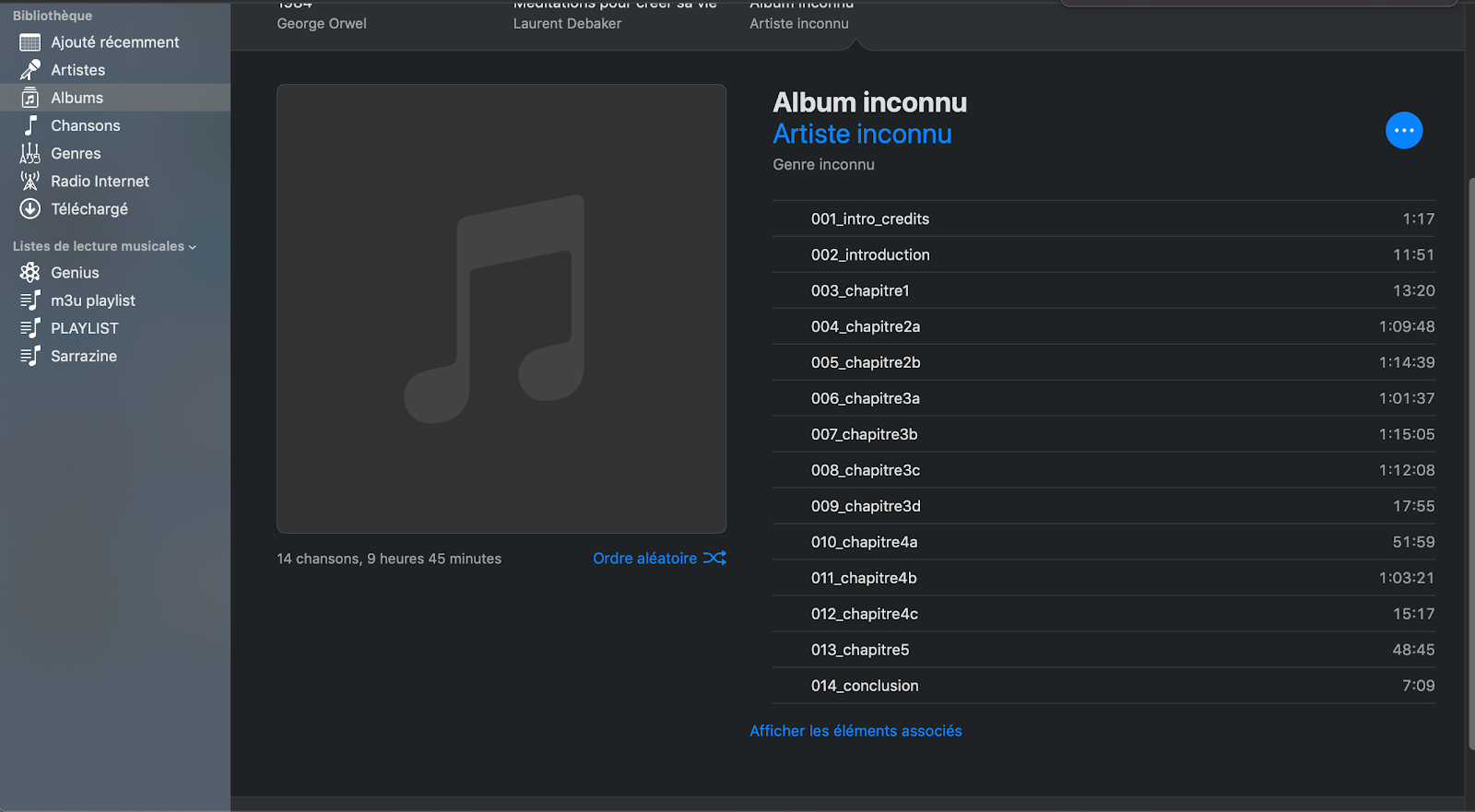
Task: Select the 002_introduction track
Action: coord(870,255)
